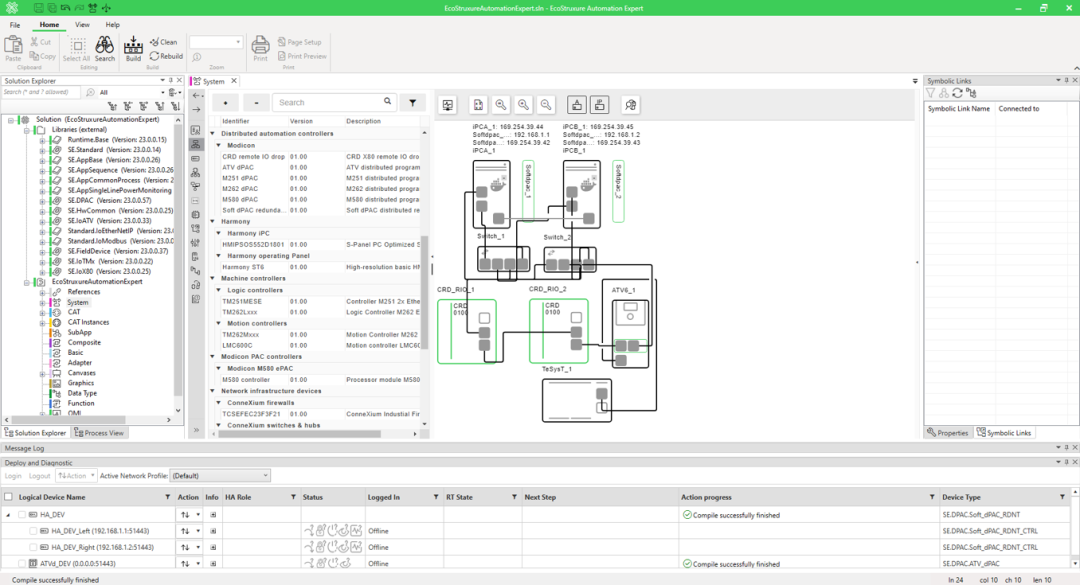
Task: Check the HA_DEV device checkbox
Action: coord(22,515)
